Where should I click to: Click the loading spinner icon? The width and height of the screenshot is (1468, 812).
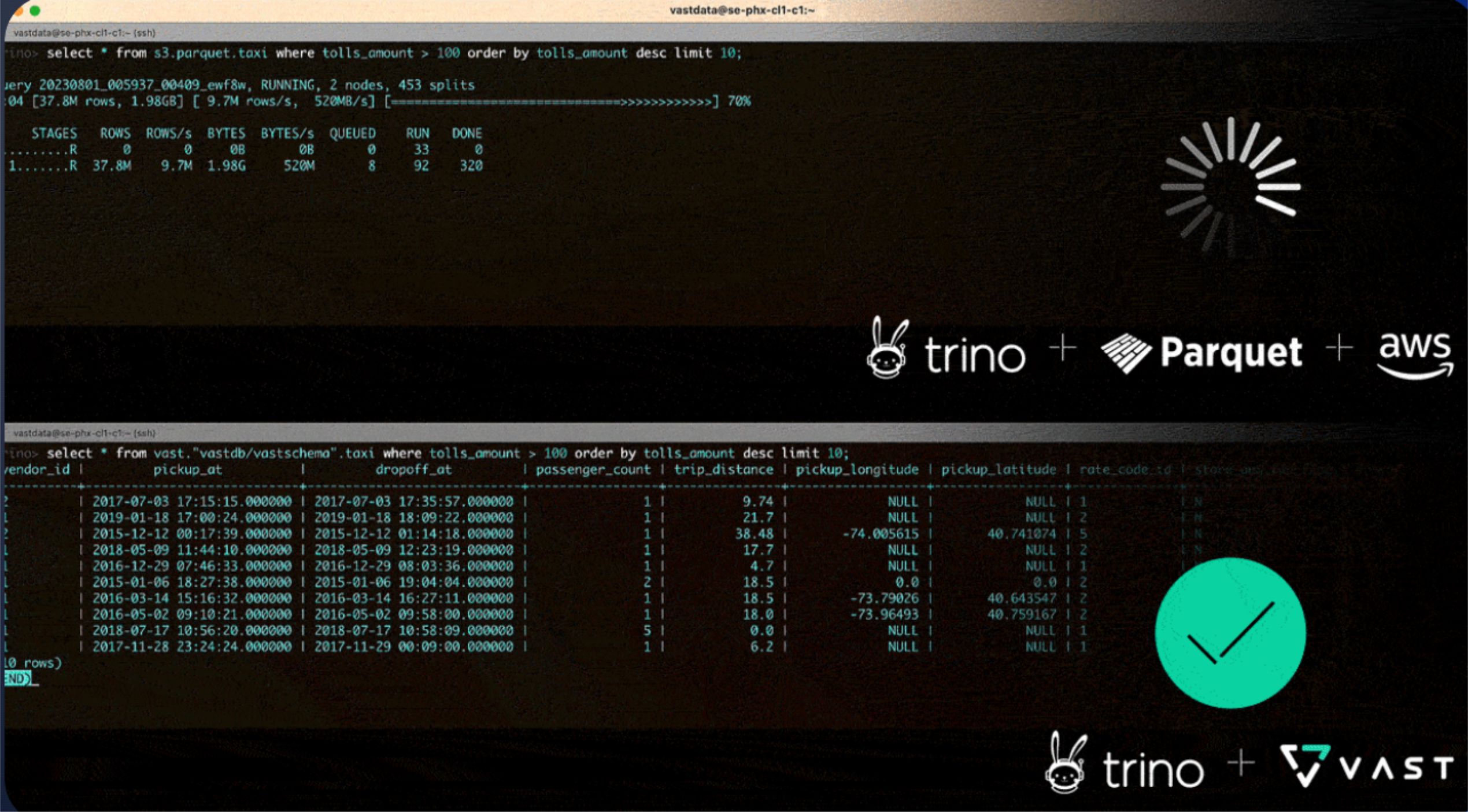pos(1230,186)
